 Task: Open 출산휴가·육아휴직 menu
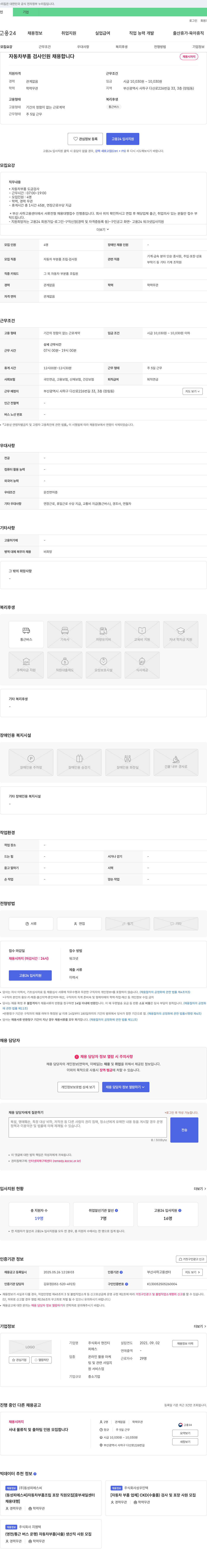(x=188, y=33)
